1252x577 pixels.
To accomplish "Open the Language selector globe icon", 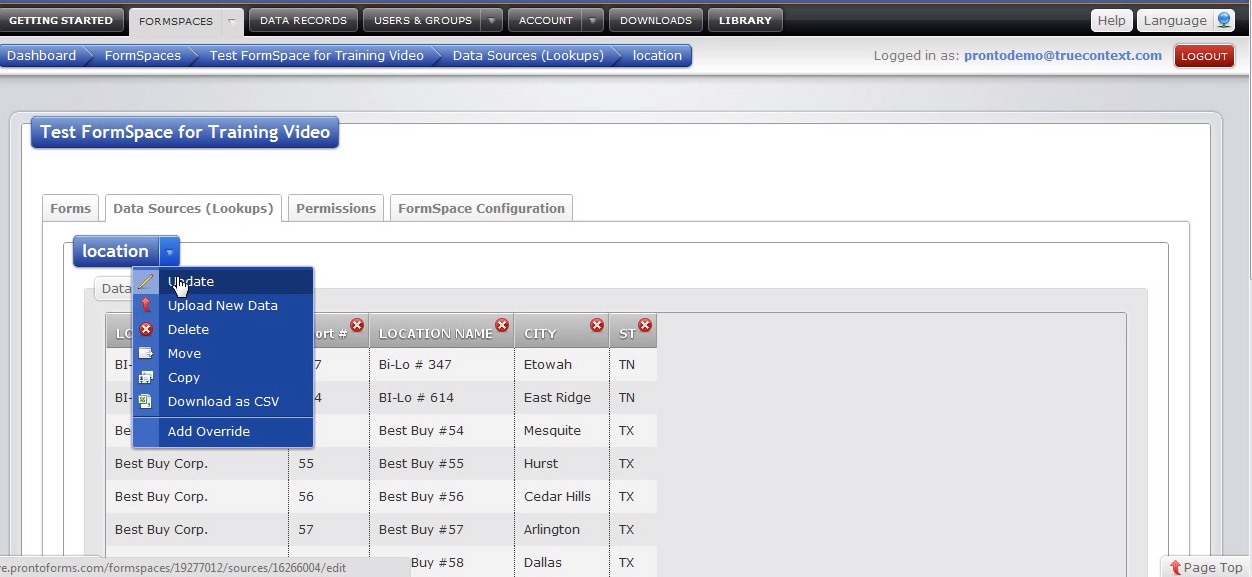I will tap(1224, 20).
